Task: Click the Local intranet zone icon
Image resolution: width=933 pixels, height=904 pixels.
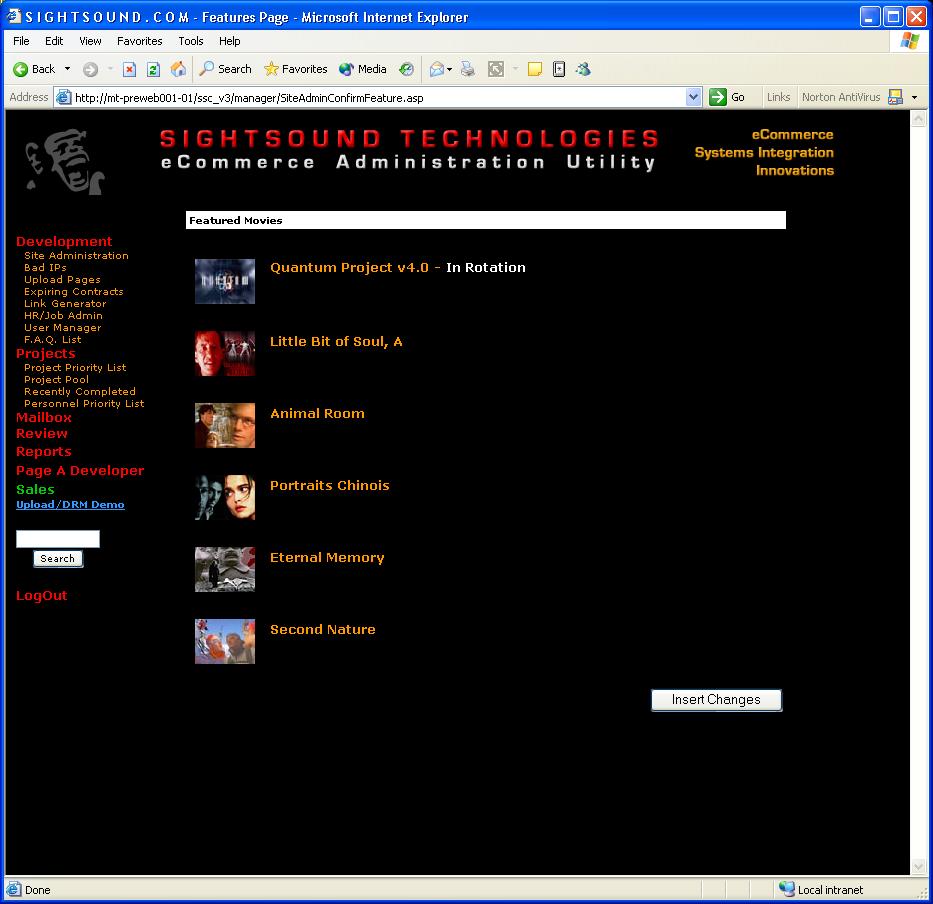Action: (787, 889)
